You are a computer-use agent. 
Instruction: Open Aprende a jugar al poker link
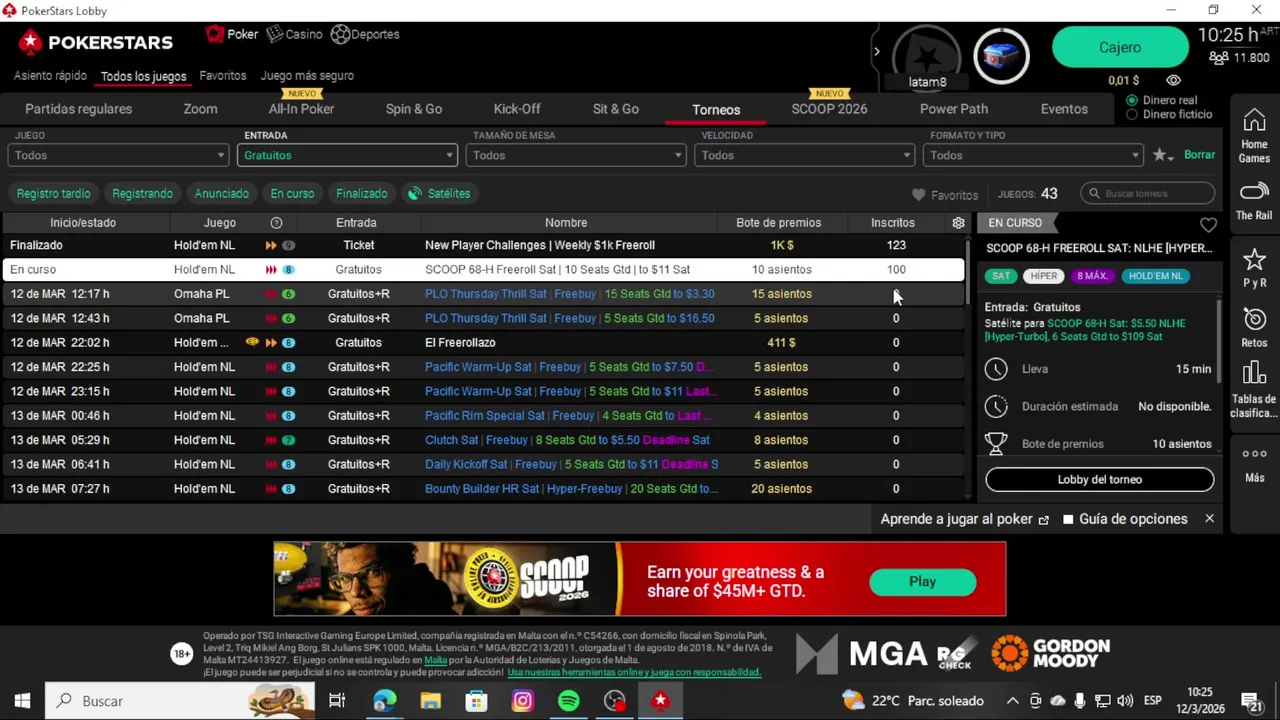(964, 519)
